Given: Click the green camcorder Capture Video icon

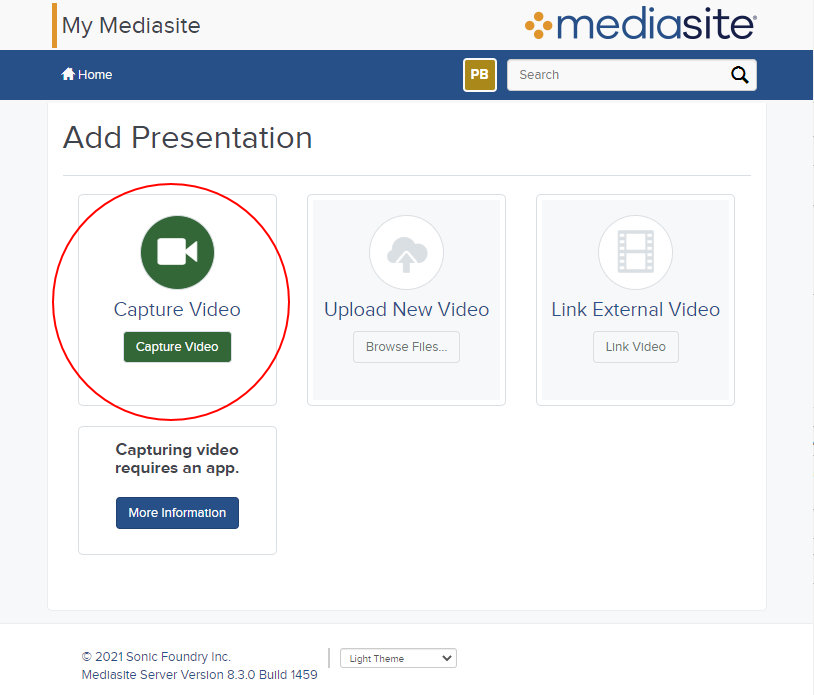Looking at the screenshot, I should point(177,252).
